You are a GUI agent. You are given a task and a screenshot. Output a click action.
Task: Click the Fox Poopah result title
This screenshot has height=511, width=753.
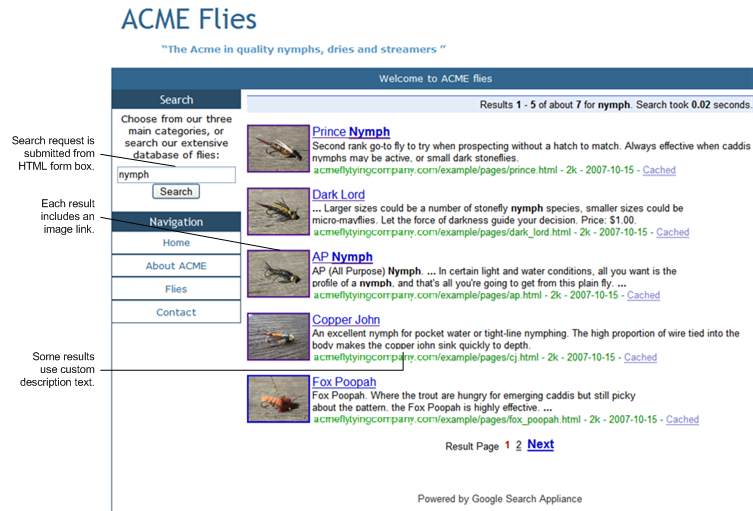point(344,382)
